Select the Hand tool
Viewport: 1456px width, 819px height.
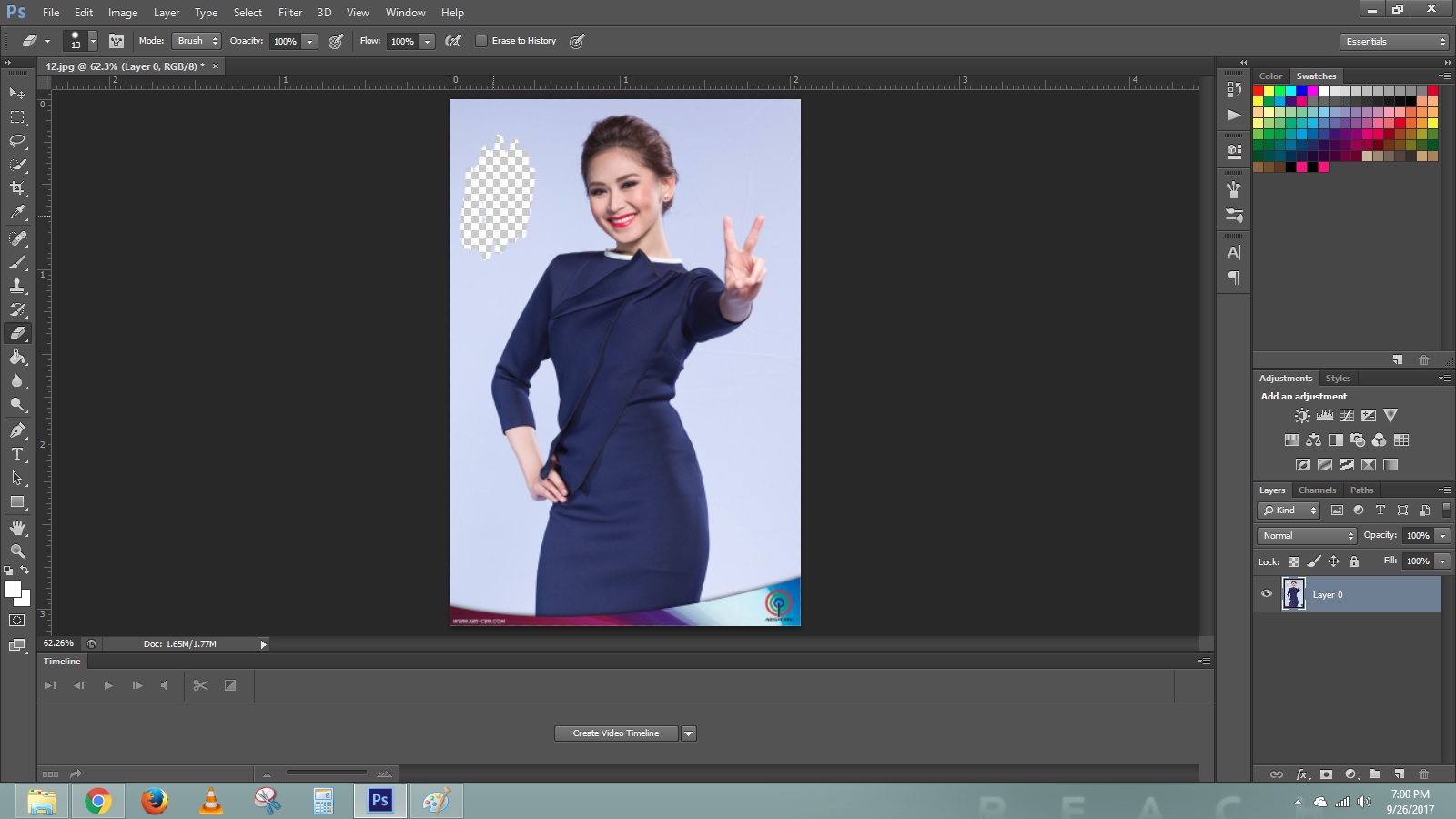(17, 528)
